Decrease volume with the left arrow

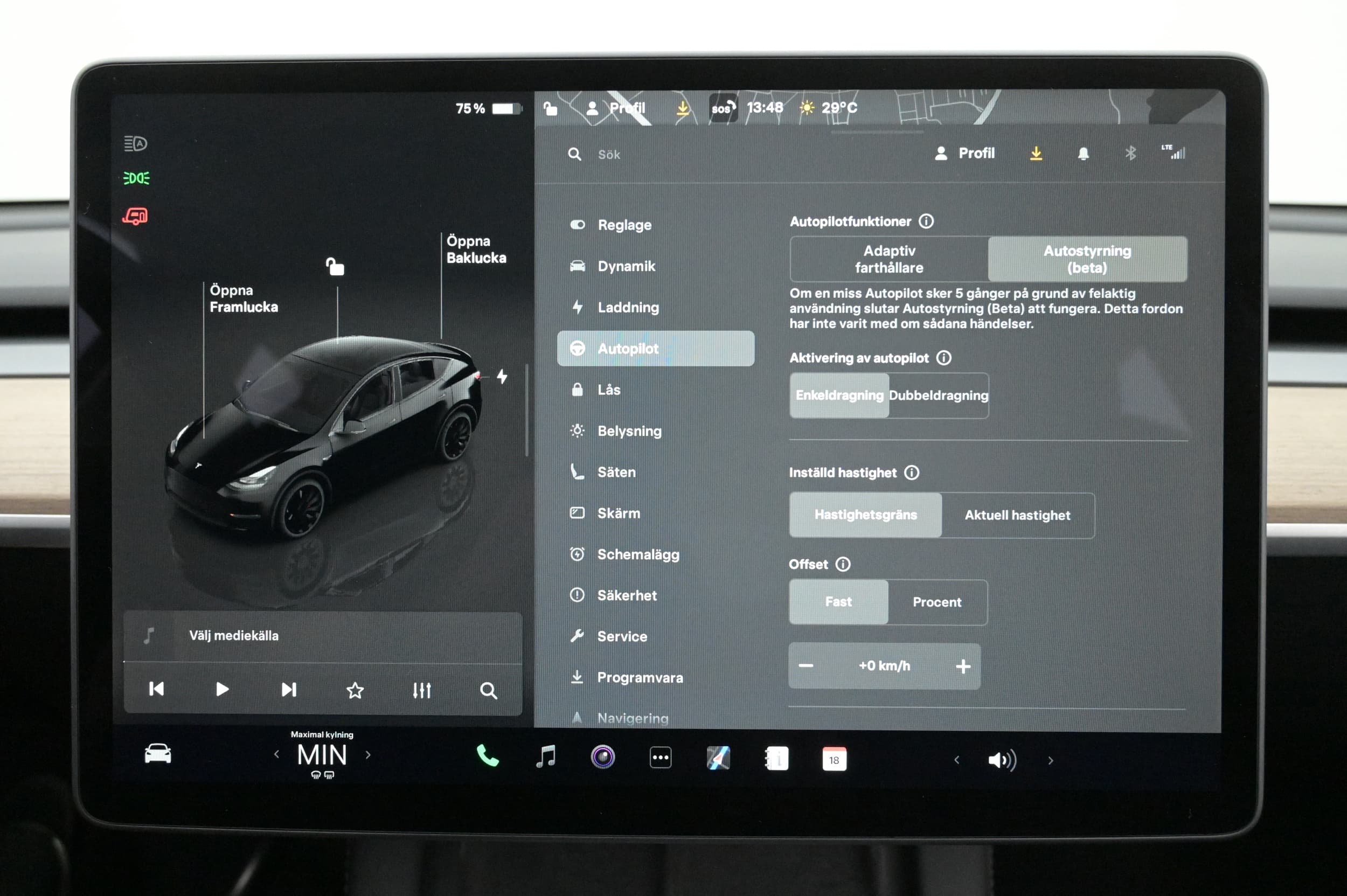click(x=957, y=760)
